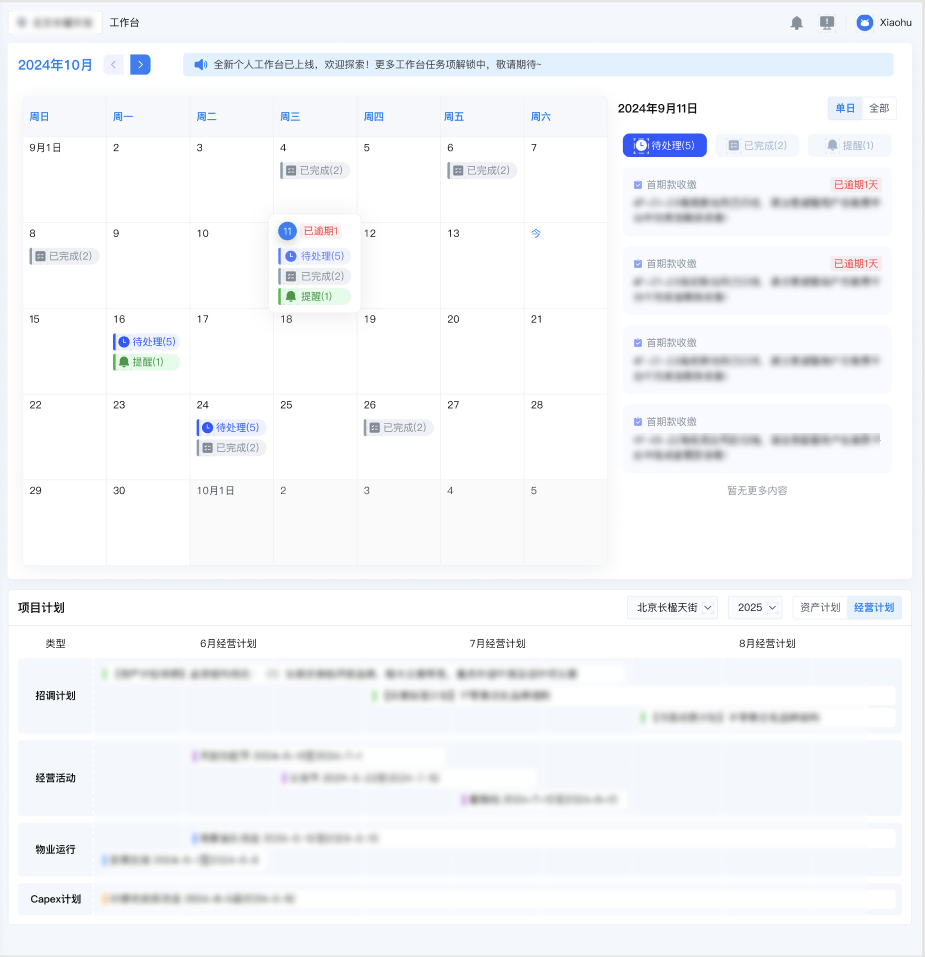The image size is (925, 957).
Task: Switch to the 资产计划 tab
Action: click(x=820, y=607)
